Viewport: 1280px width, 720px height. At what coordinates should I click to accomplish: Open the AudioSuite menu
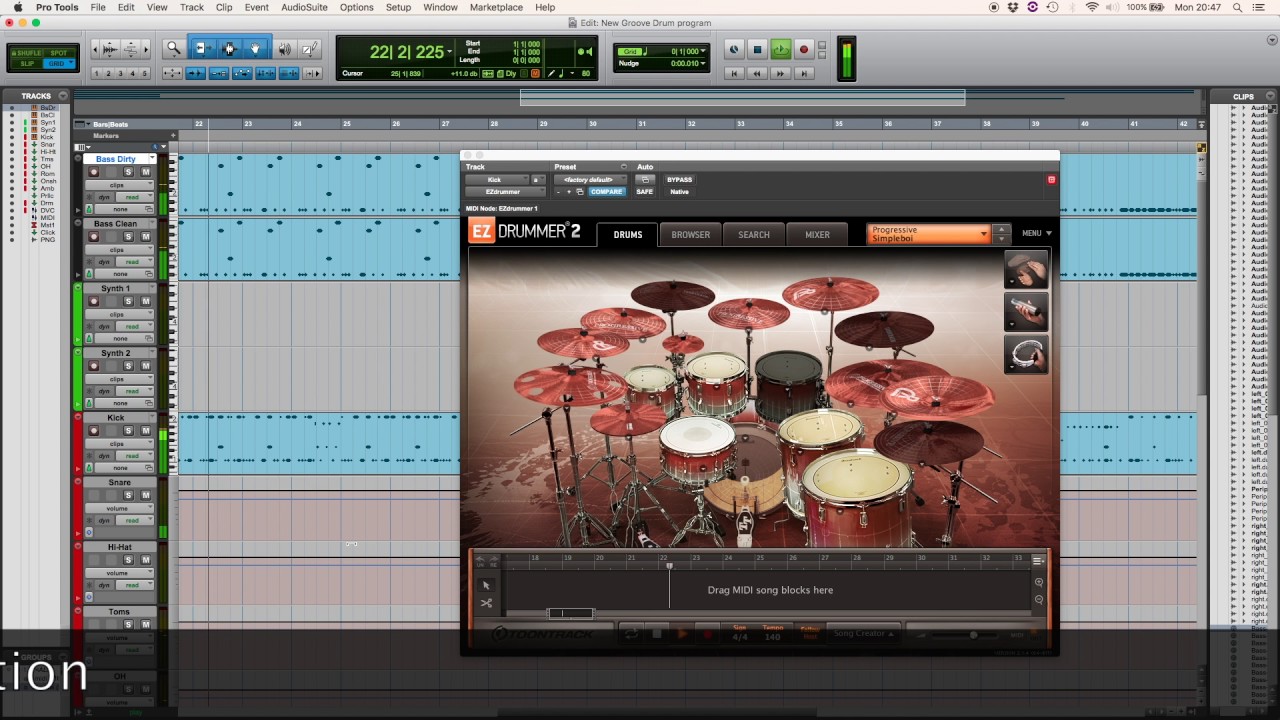(x=304, y=7)
